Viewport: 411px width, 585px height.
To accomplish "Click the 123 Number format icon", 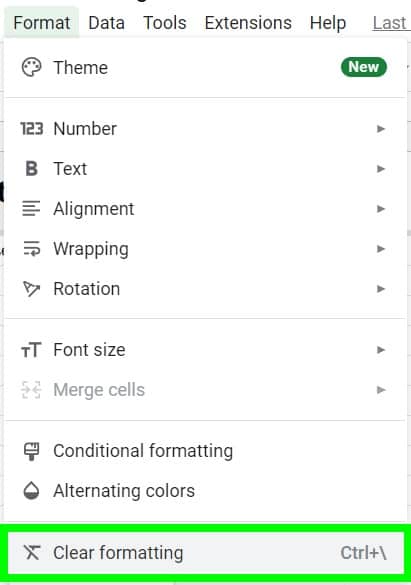I will (32, 129).
